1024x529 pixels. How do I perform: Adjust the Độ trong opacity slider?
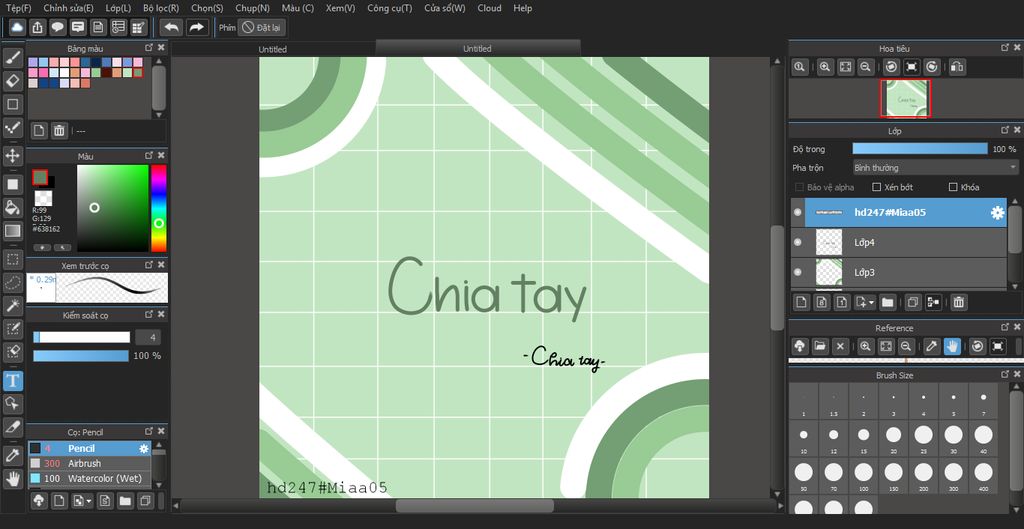click(x=920, y=149)
